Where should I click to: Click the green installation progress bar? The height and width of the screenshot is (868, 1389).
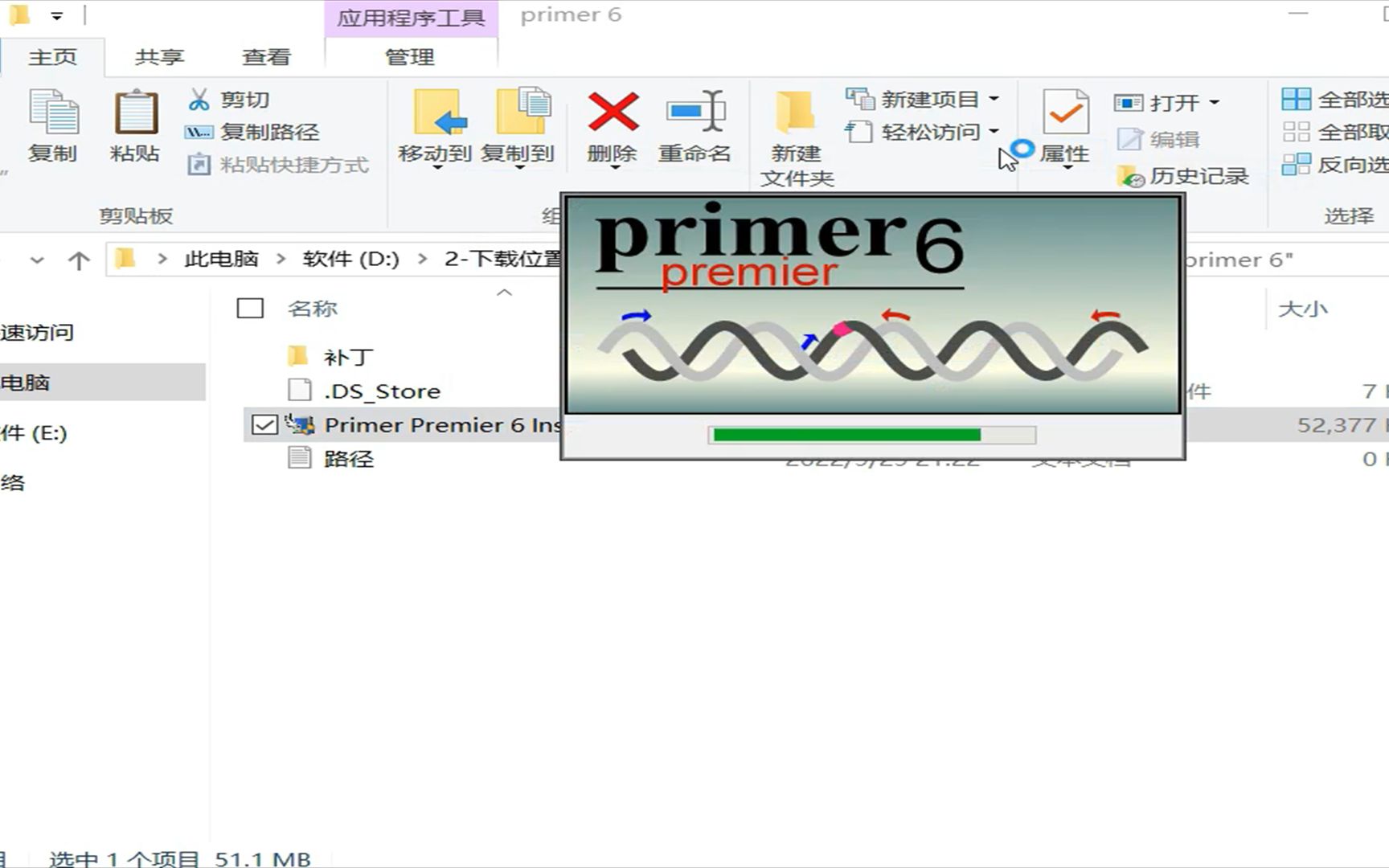pyautogui.click(x=844, y=435)
